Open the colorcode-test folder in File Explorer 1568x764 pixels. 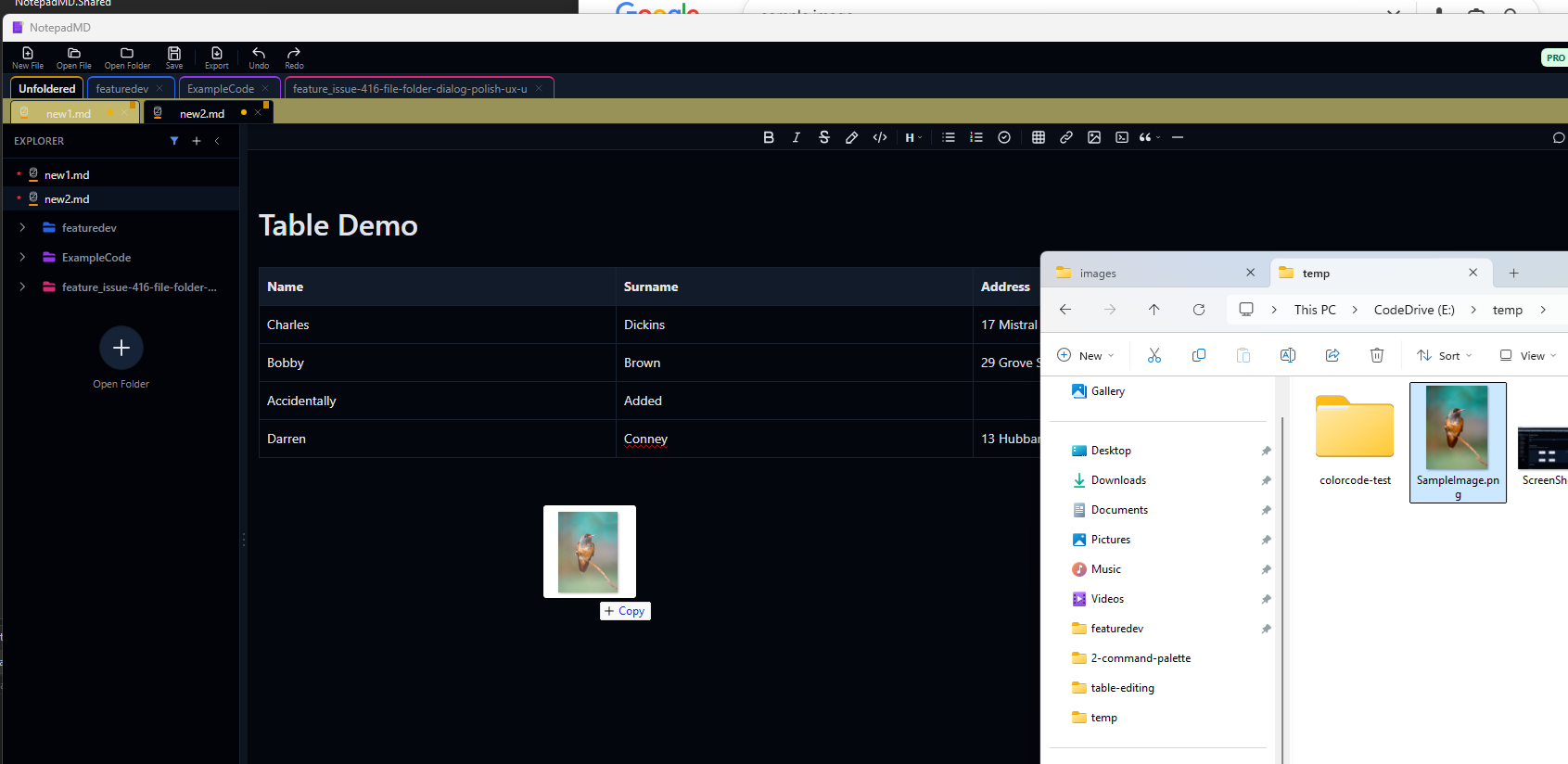1355,439
